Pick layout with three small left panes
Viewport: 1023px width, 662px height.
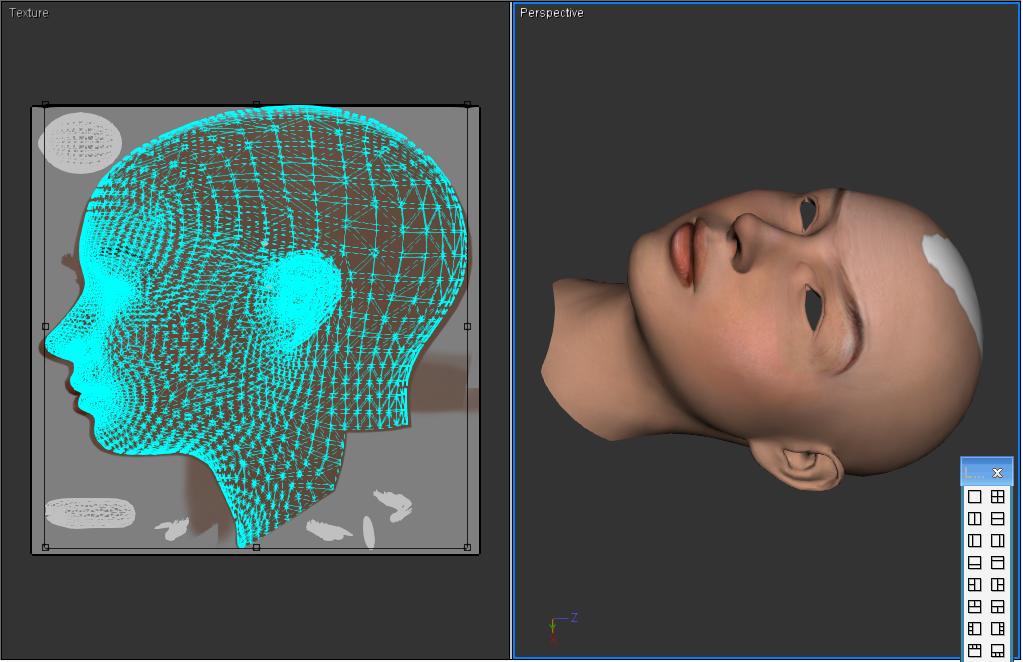[x=975, y=628]
